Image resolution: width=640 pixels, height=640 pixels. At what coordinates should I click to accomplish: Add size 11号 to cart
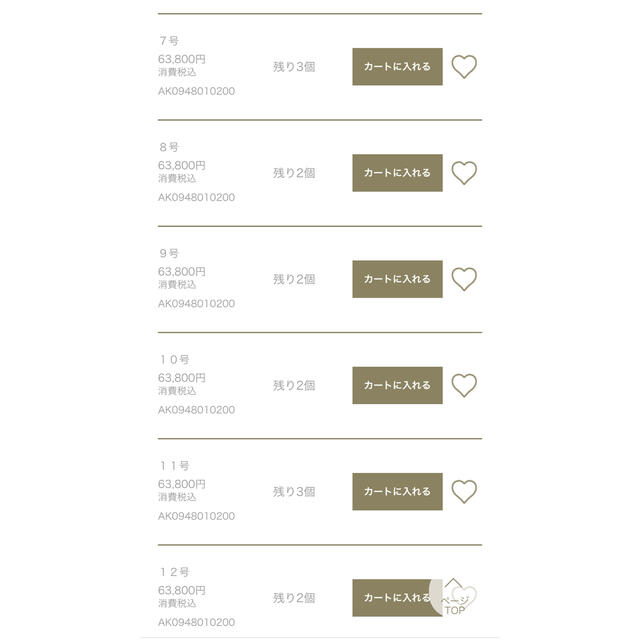tap(397, 491)
